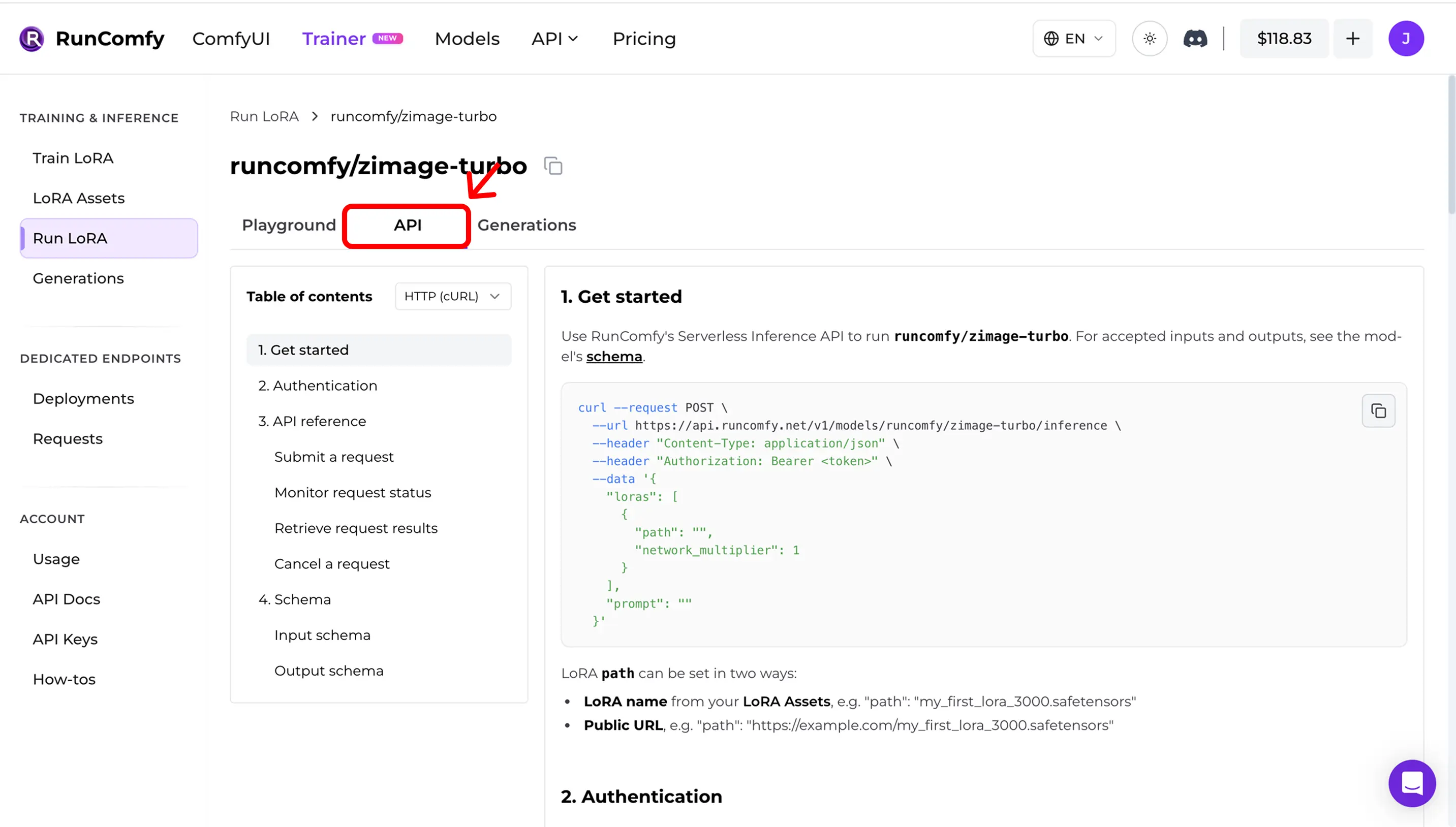The width and height of the screenshot is (1456, 827).
Task: Go to Run LoRA breadcrumb link
Action: (264, 116)
